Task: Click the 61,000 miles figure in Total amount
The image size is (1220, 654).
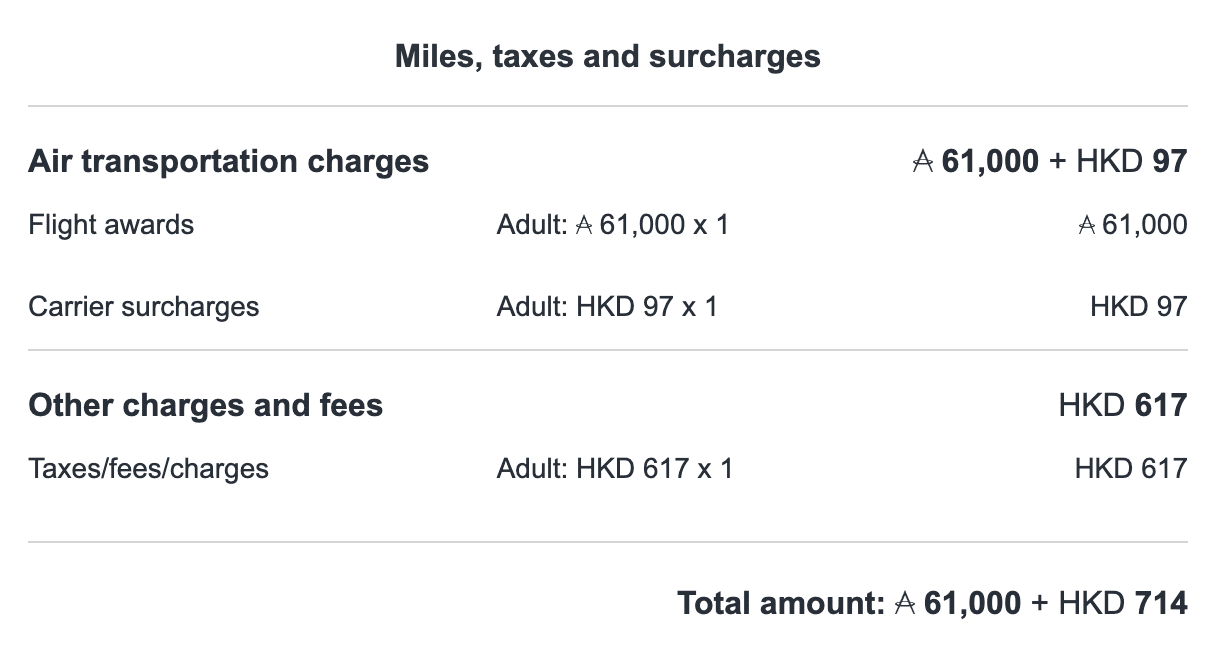Action: tap(973, 604)
